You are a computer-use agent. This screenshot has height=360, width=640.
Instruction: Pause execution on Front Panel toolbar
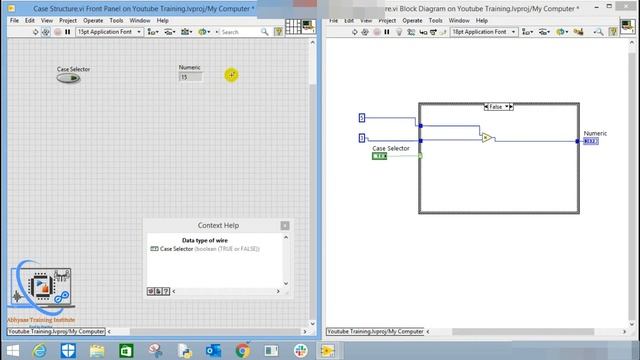point(68,32)
